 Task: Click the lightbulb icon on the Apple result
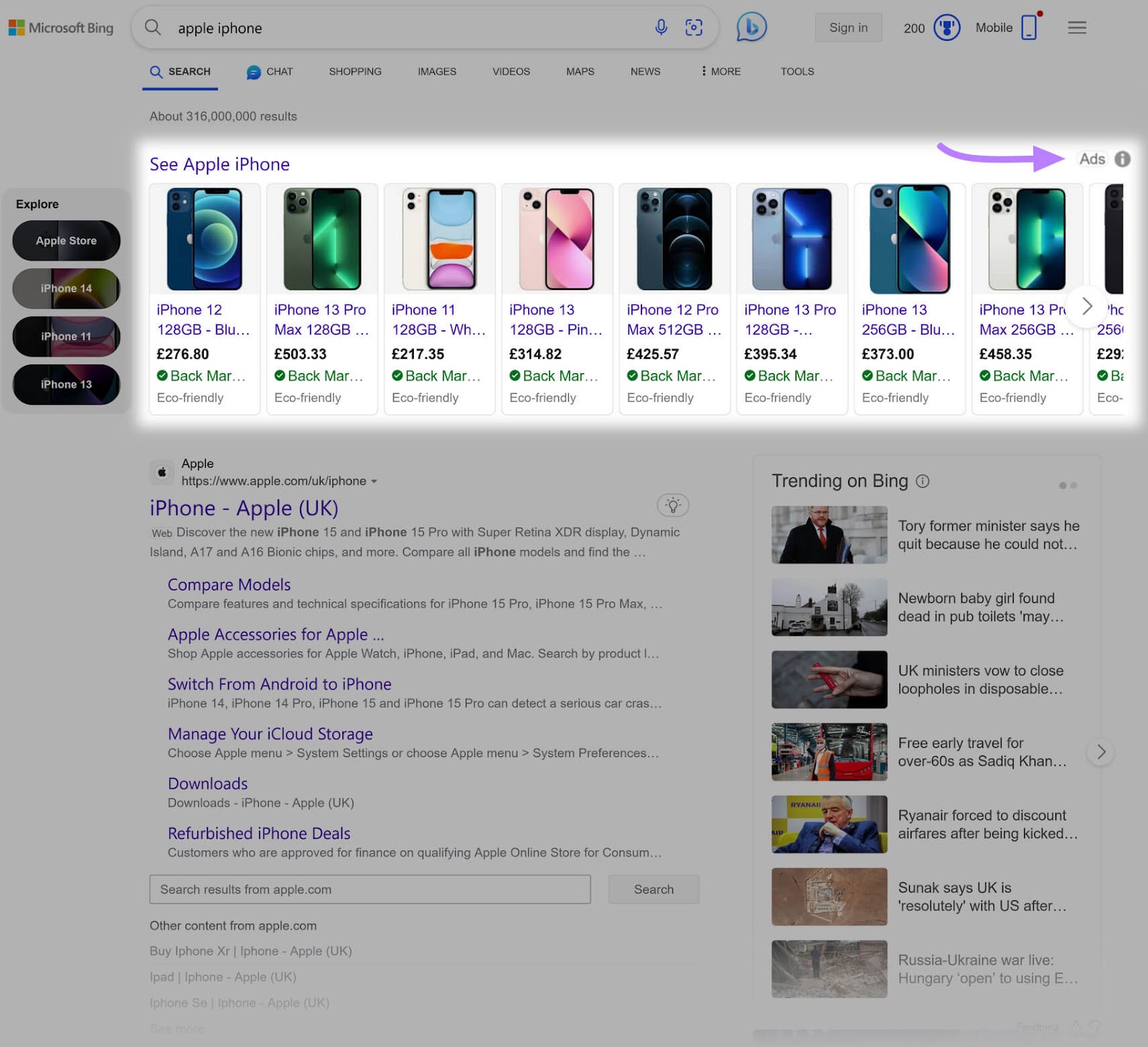pos(672,505)
